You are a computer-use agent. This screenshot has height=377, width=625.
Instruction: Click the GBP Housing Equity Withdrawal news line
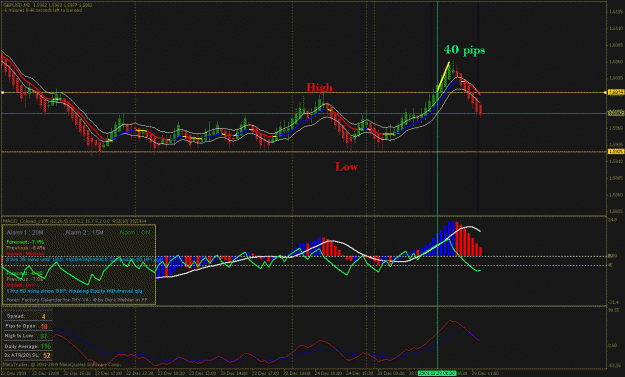pyautogui.click(x=74, y=291)
